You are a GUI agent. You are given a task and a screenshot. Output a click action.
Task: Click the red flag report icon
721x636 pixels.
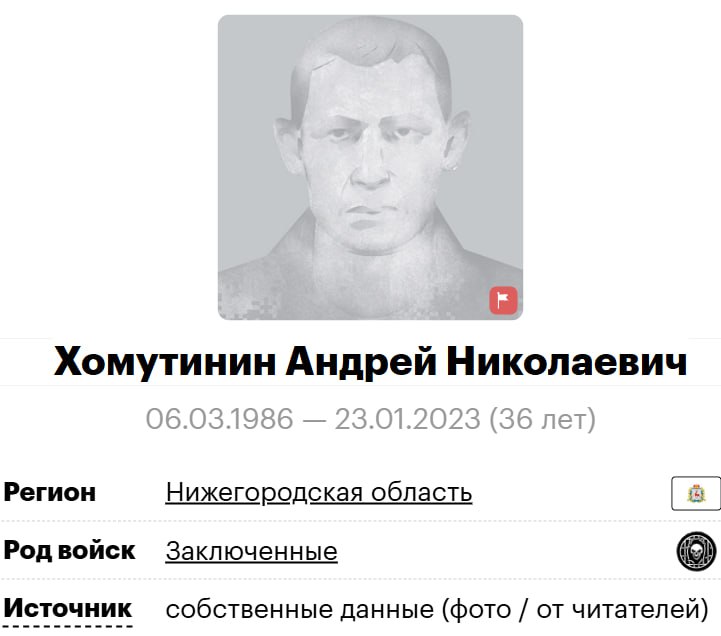pyautogui.click(x=503, y=300)
